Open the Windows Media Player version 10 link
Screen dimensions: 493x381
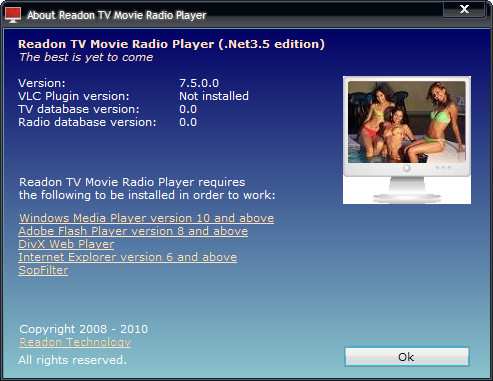(146, 218)
